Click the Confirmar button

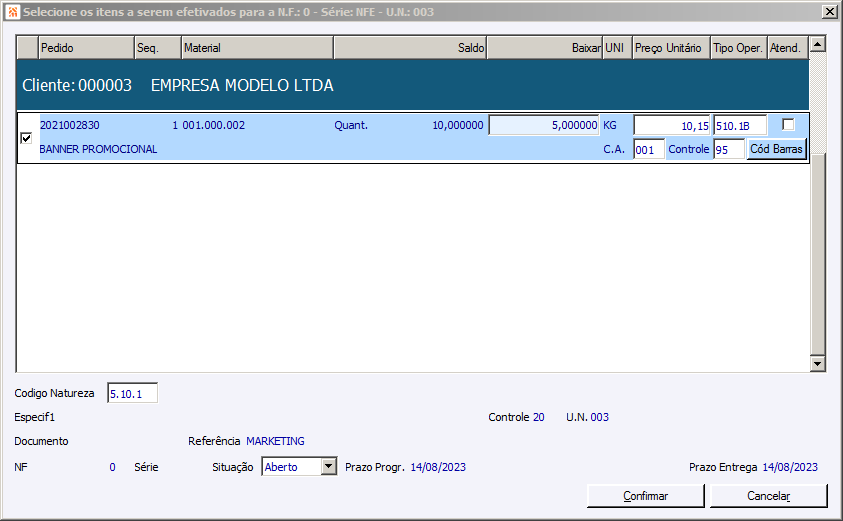tap(646, 496)
